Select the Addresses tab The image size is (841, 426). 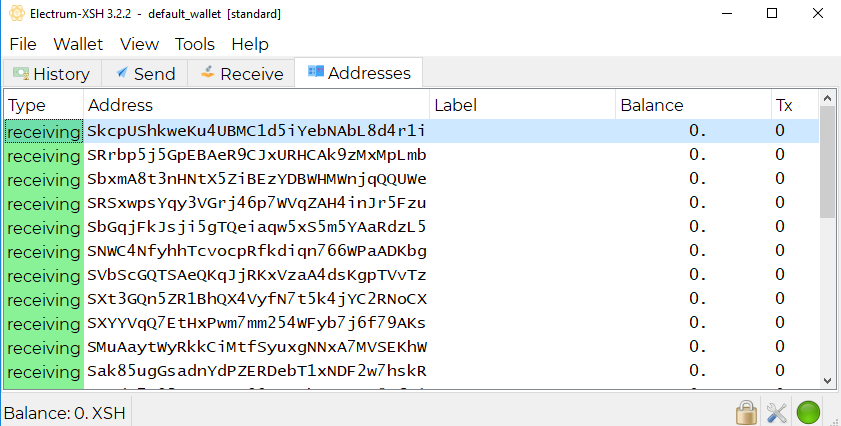tap(359, 72)
